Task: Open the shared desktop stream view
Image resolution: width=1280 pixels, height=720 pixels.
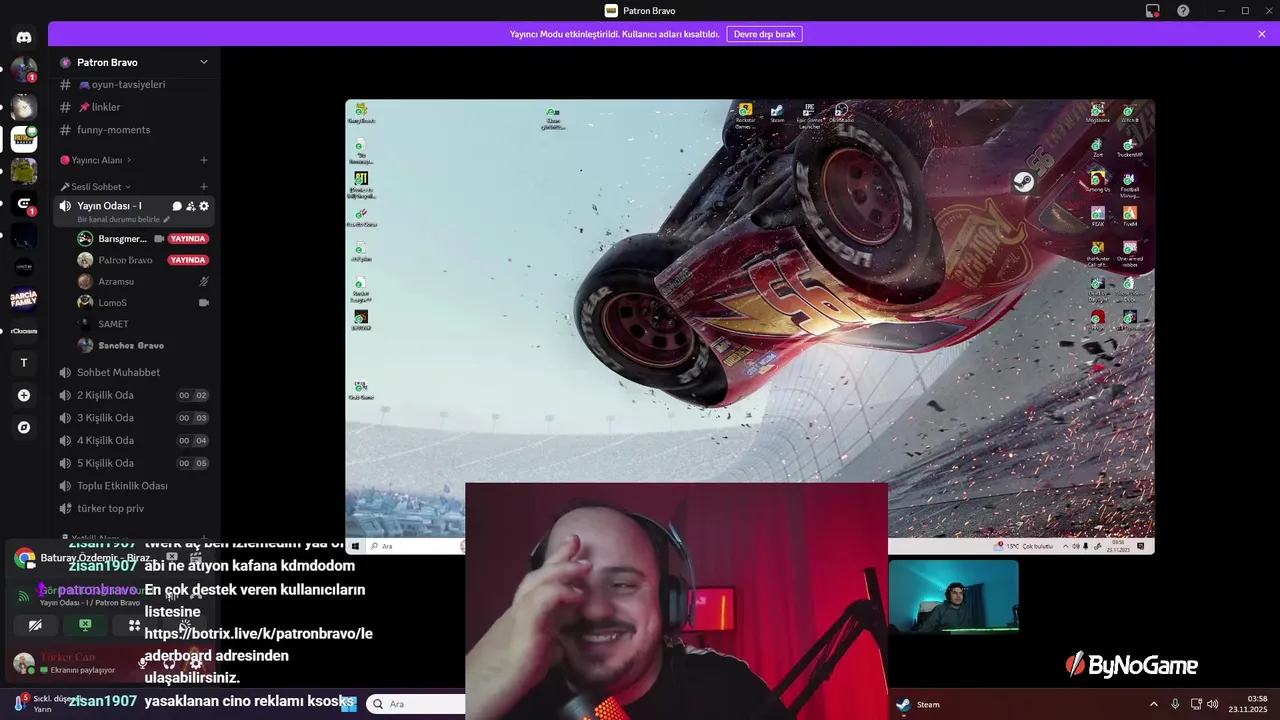Action: pos(750,326)
